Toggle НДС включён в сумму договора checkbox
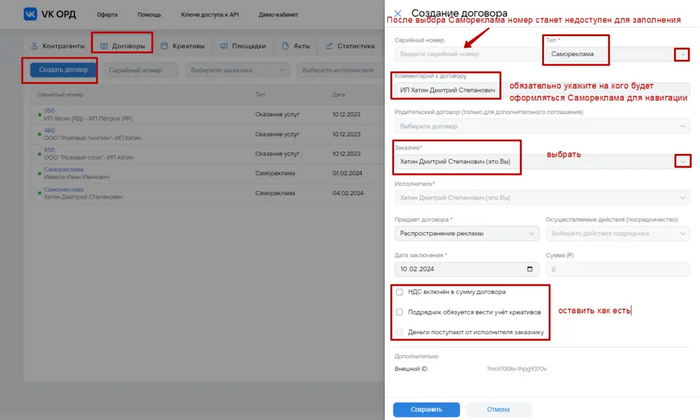The image size is (700, 420). [x=400, y=292]
